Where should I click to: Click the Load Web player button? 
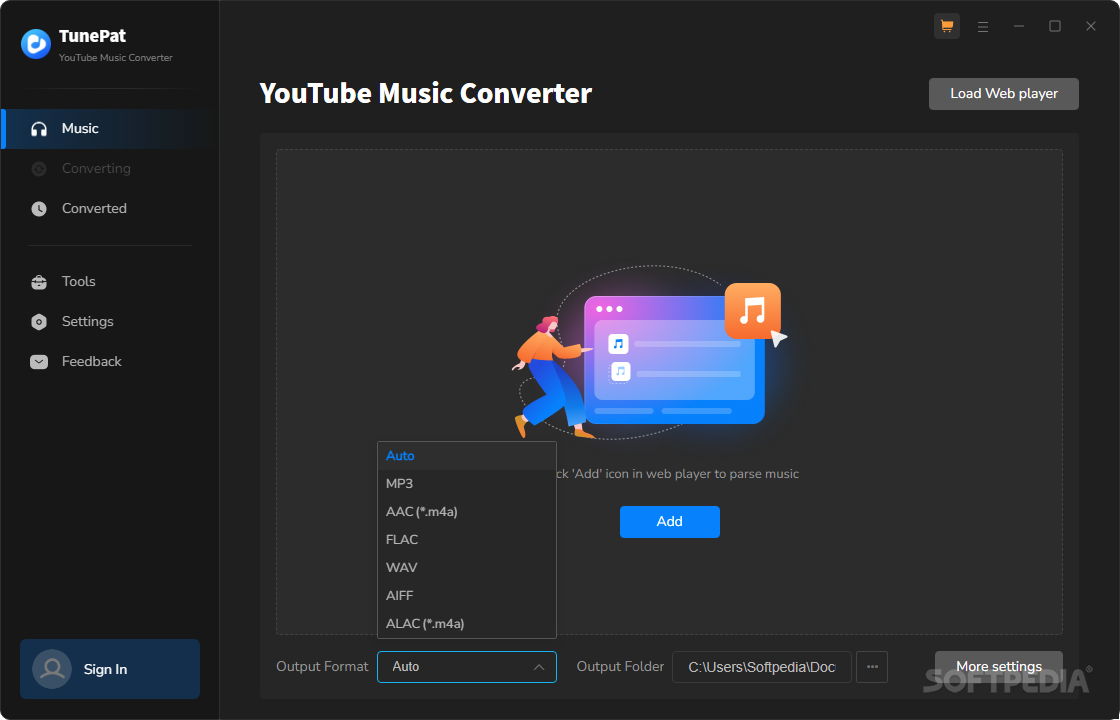1004,94
